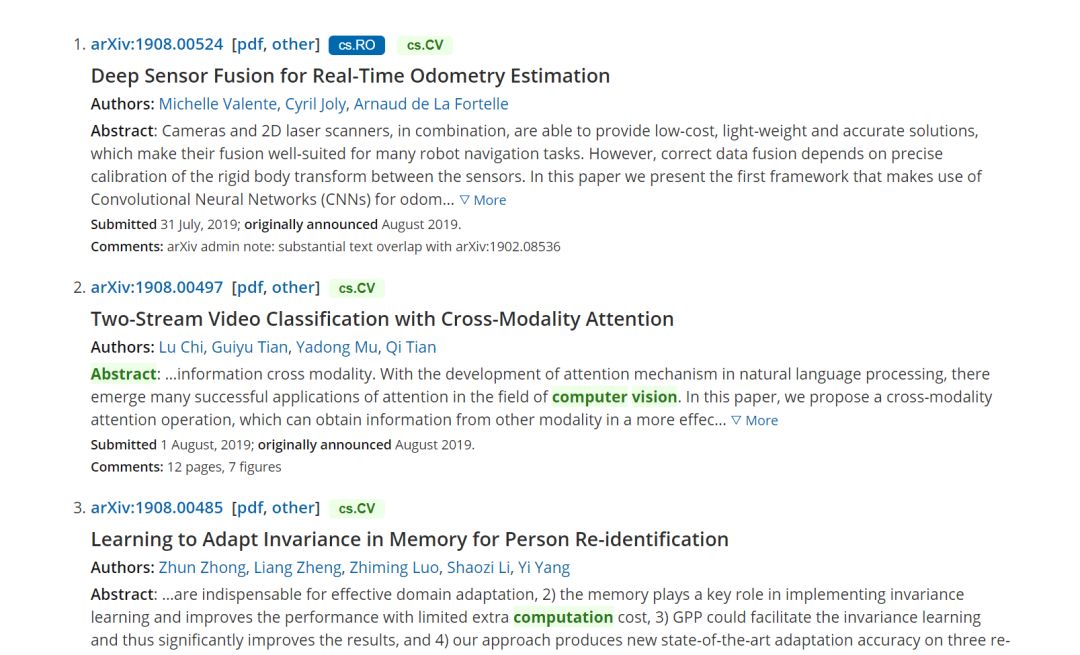The width and height of the screenshot is (1080, 655).
Task: Click admin note mentioning arXiv:1902.08536
Action: [364, 247]
